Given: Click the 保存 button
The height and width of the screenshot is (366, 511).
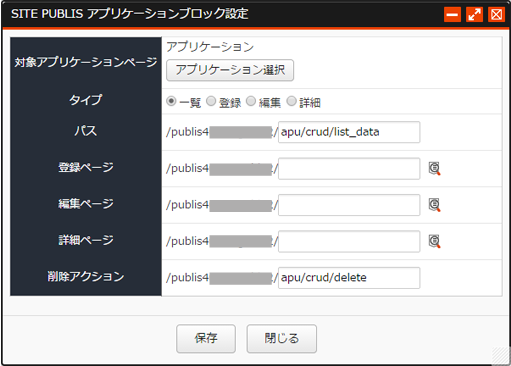Looking at the screenshot, I should pos(206,338).
